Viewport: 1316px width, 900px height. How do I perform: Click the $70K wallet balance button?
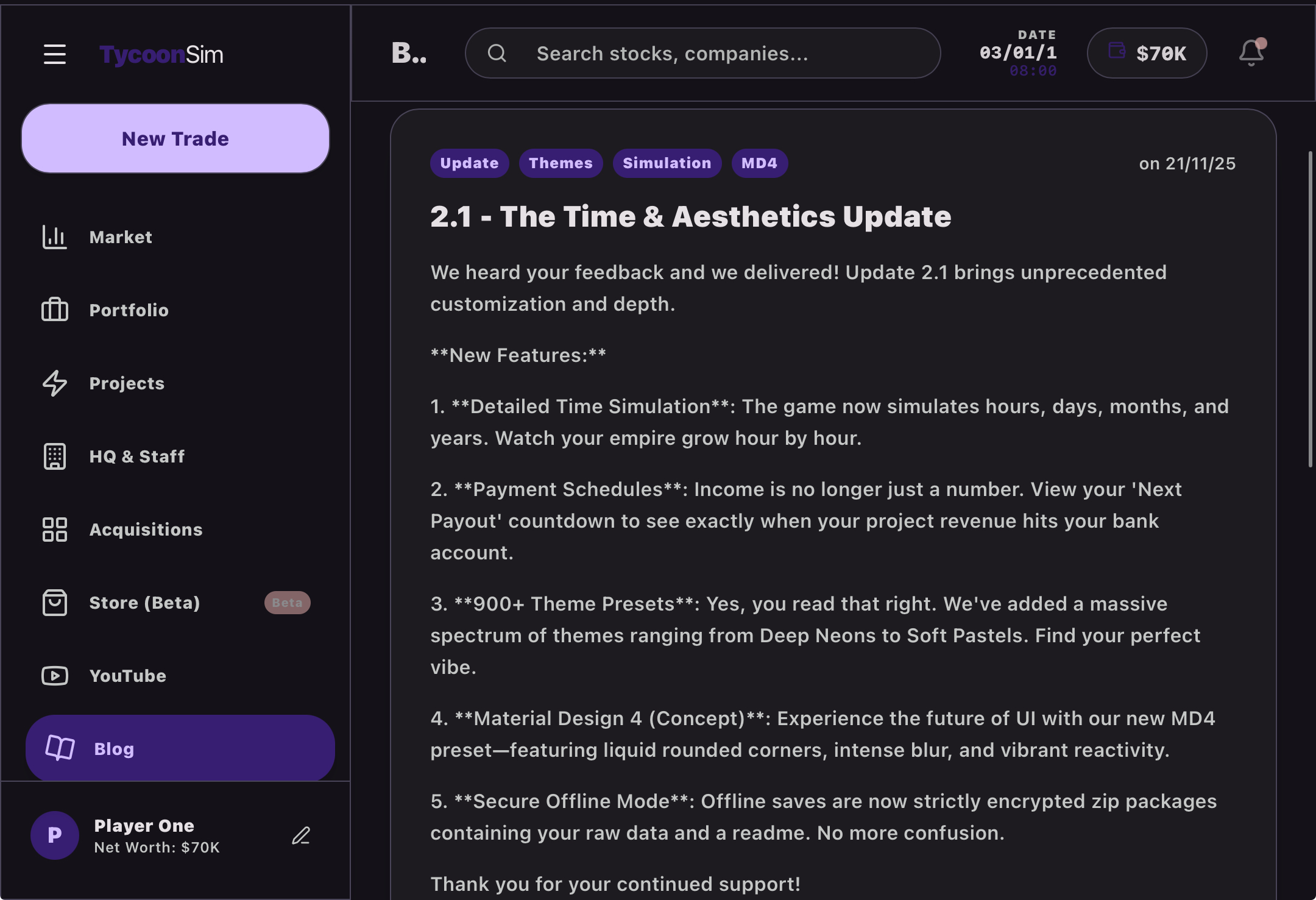tap(1147, 53)
